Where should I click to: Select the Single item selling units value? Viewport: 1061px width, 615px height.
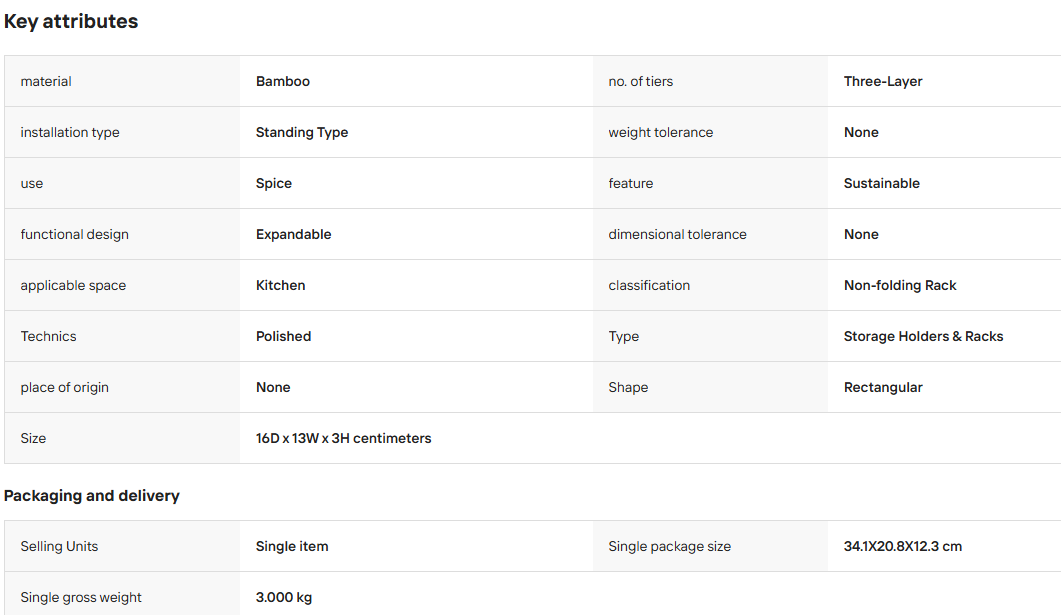292,547
